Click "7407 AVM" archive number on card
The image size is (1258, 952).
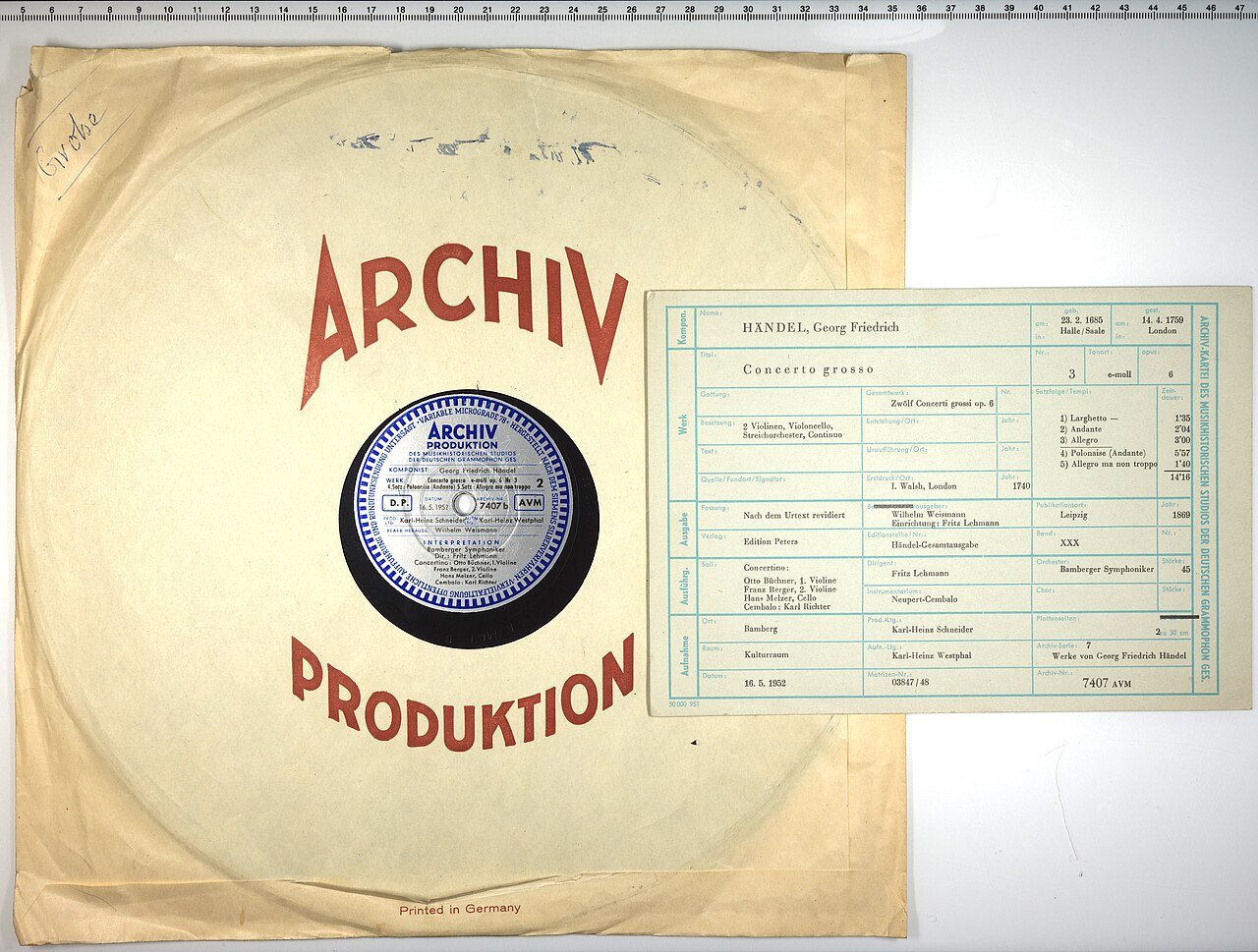1107,683
